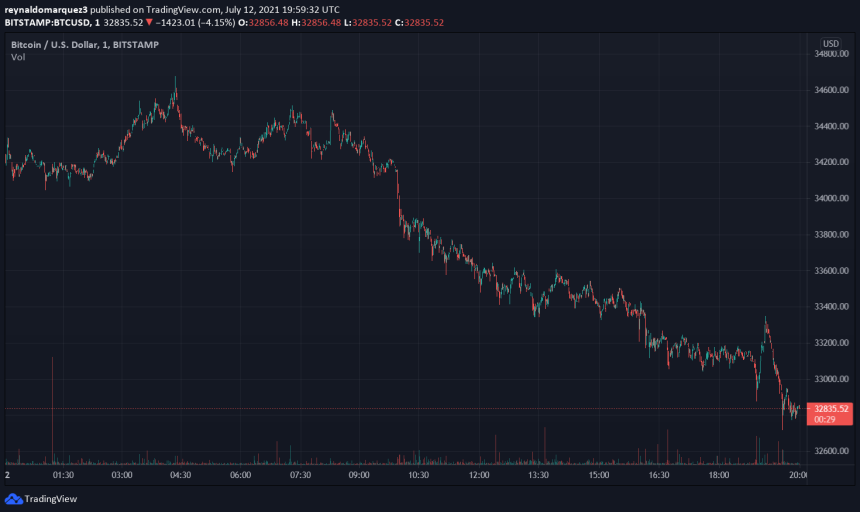Click the 34200.00 price axis label
Viewport: 860px width, 512px height.
point(831,162)
